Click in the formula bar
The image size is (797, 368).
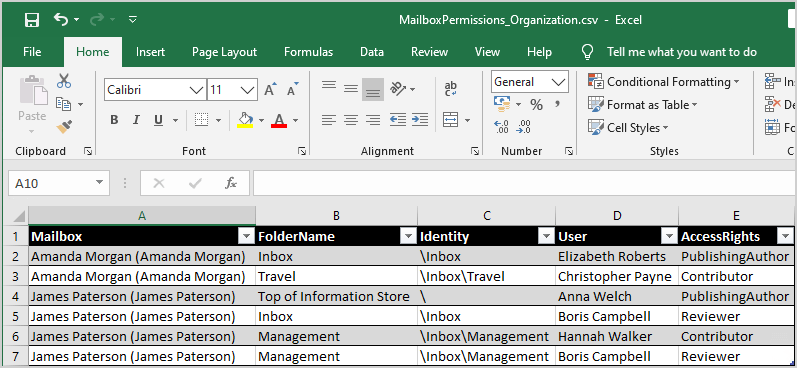[x=524, y=183]
